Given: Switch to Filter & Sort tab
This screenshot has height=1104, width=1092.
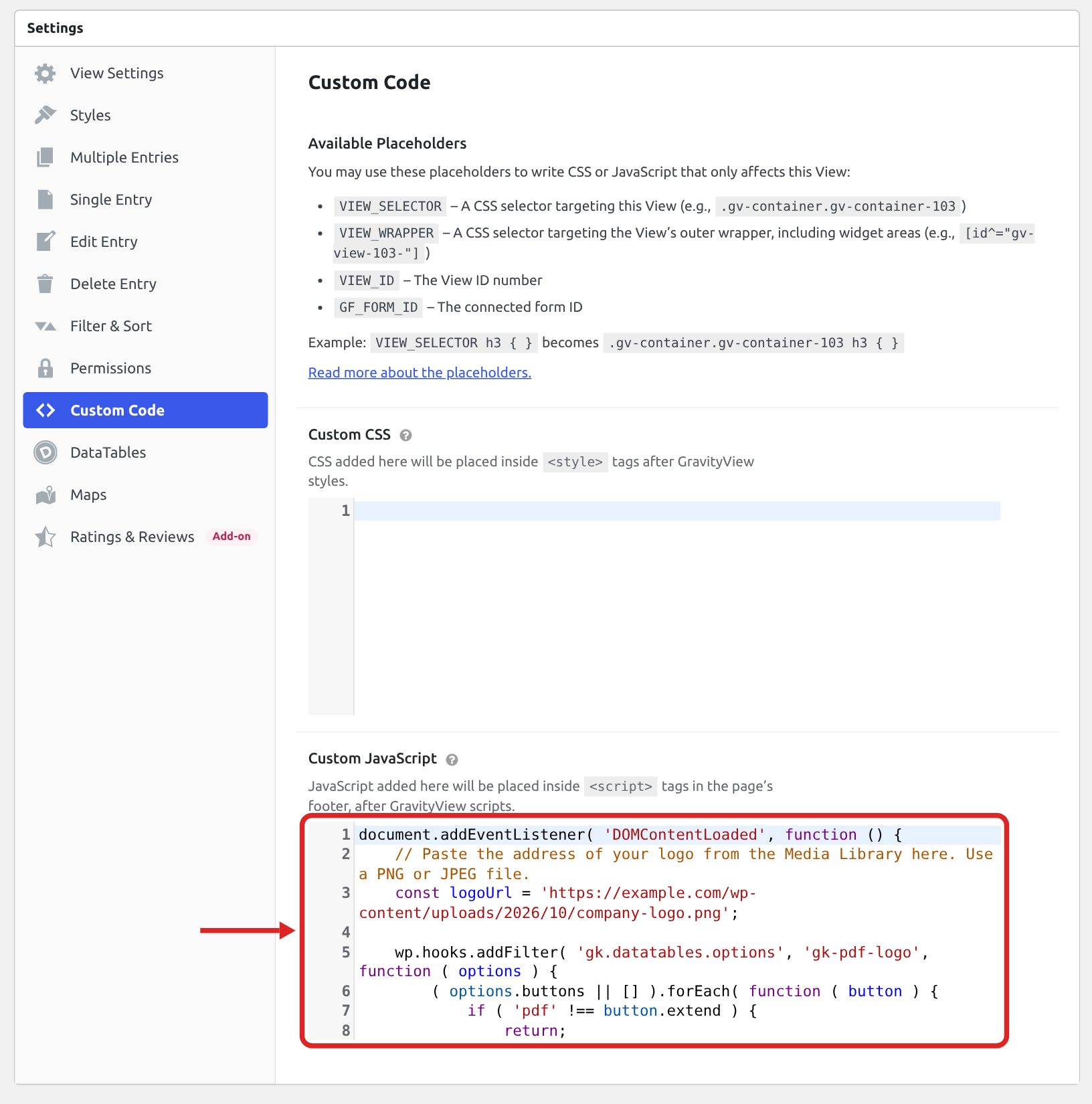Looking at the screenshot, I should (145, 326).
